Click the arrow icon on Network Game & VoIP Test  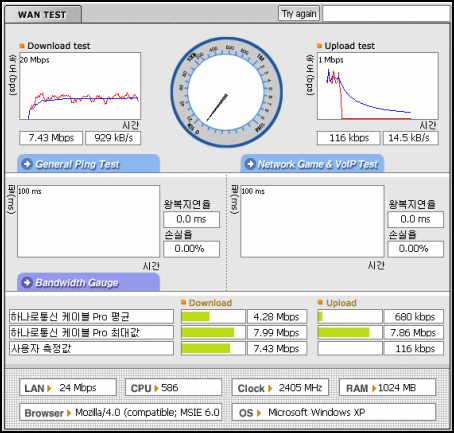[x=250, y=164]
